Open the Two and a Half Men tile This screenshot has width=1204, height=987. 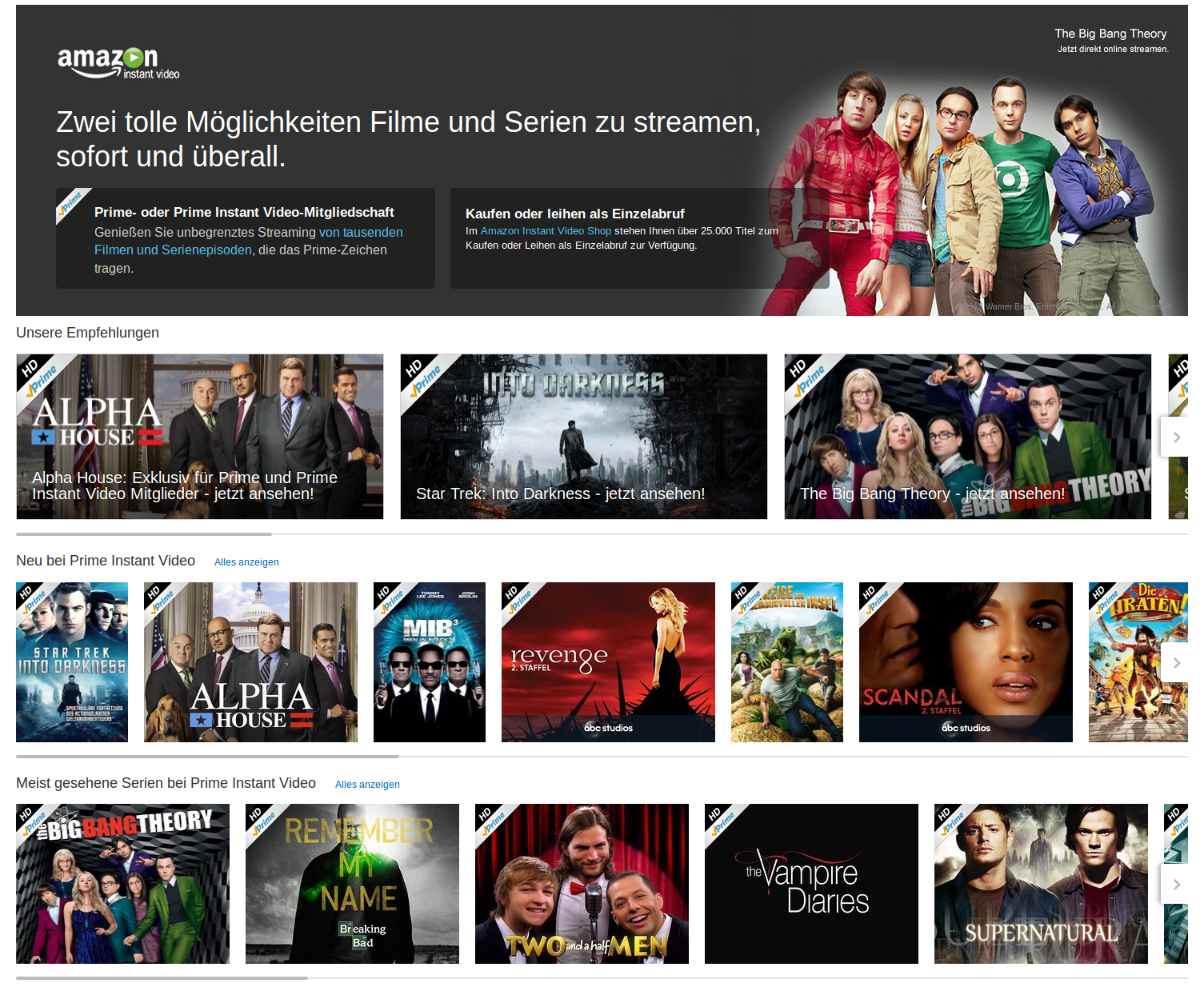[x=582, y=884]
